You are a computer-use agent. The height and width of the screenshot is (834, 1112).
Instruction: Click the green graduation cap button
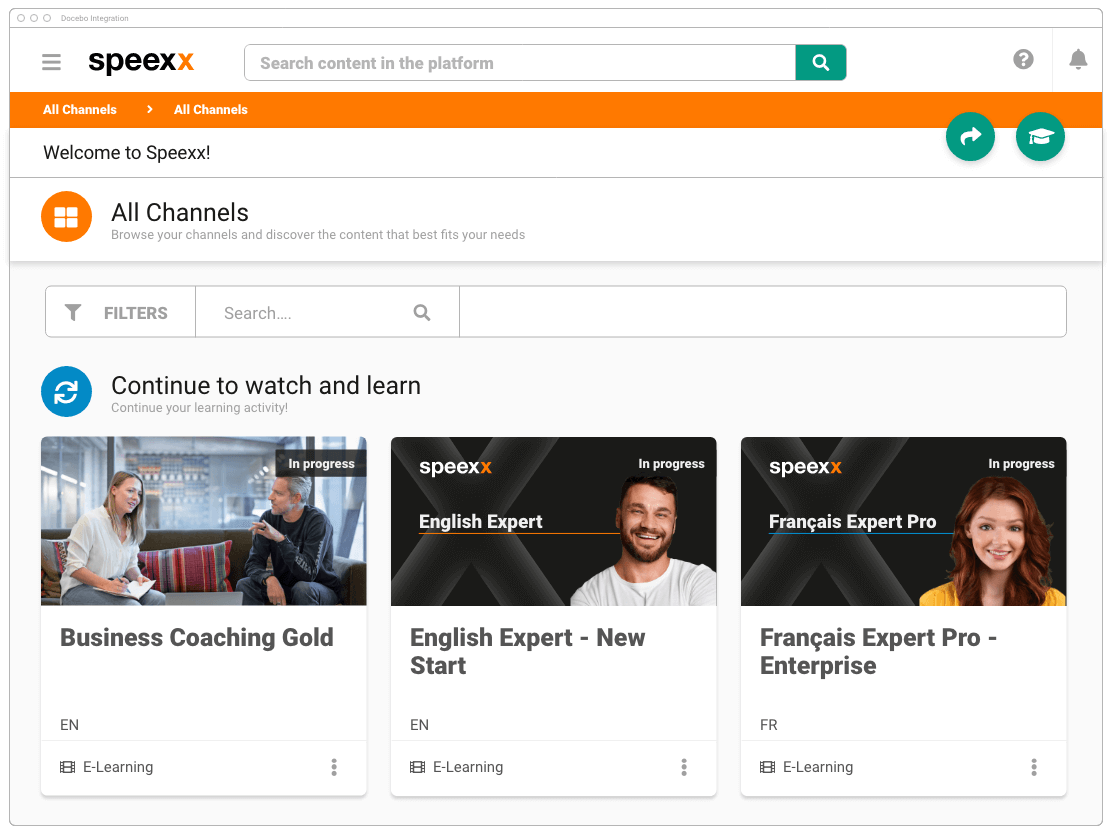(x=1040, y=136)
